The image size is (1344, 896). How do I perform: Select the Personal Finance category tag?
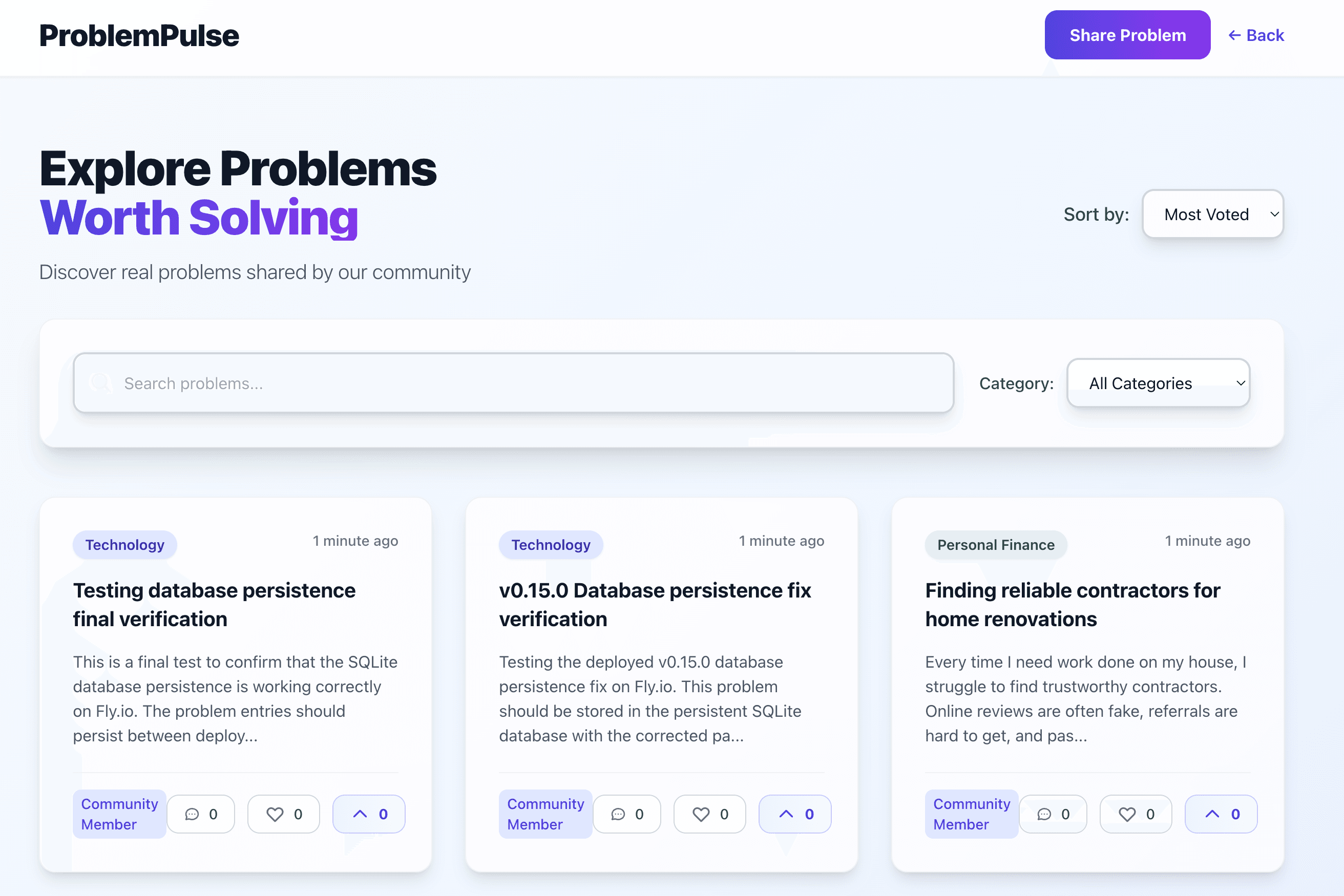[995, 545]
